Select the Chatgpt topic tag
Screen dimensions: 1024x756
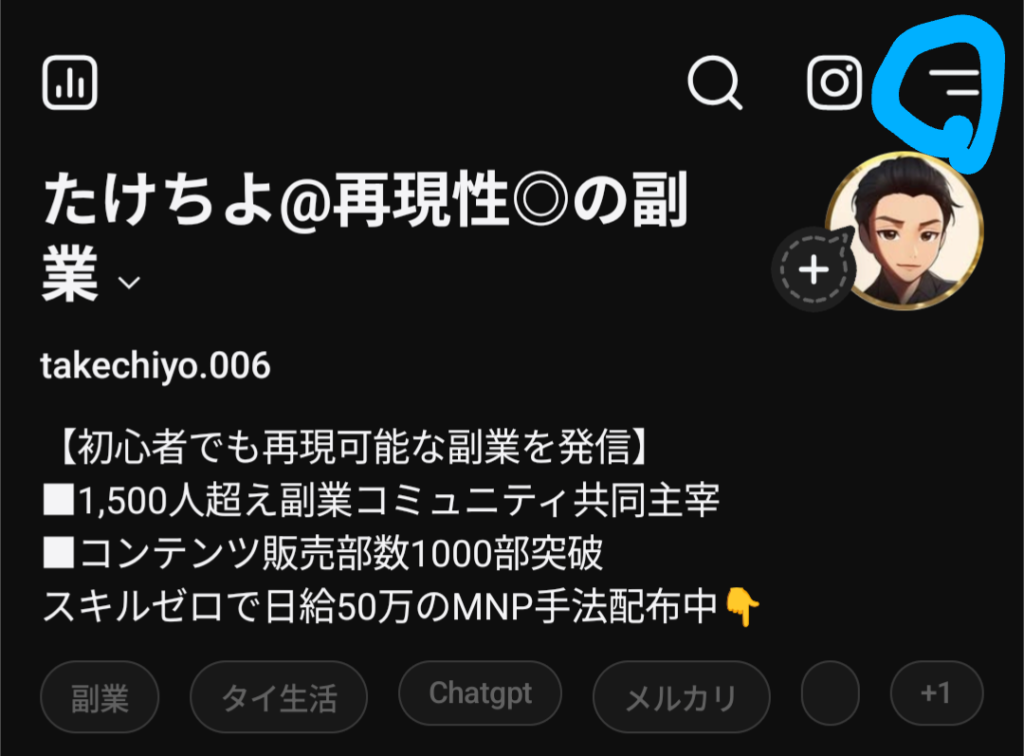[x=480, y=693]
